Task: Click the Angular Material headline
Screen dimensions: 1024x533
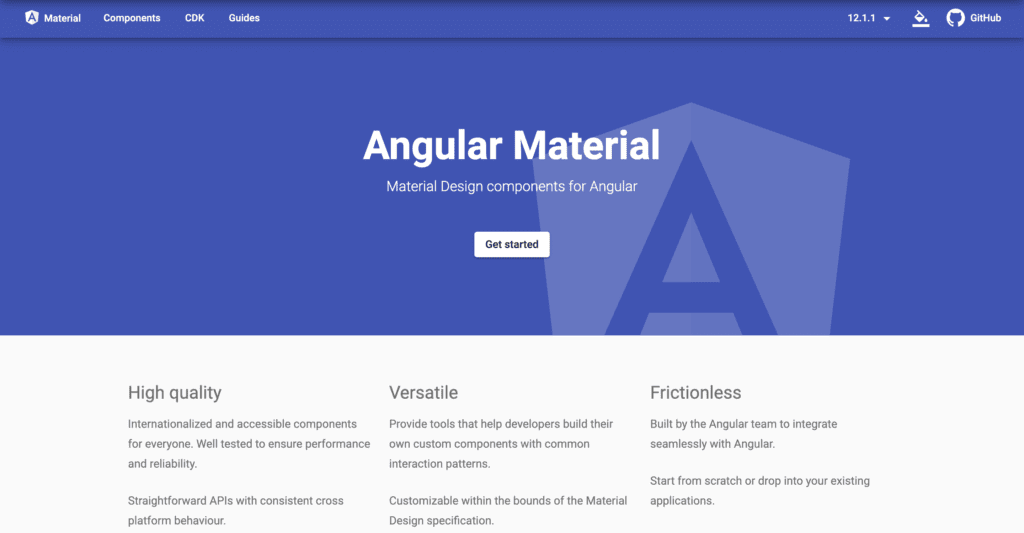Action: coord(512,145)
